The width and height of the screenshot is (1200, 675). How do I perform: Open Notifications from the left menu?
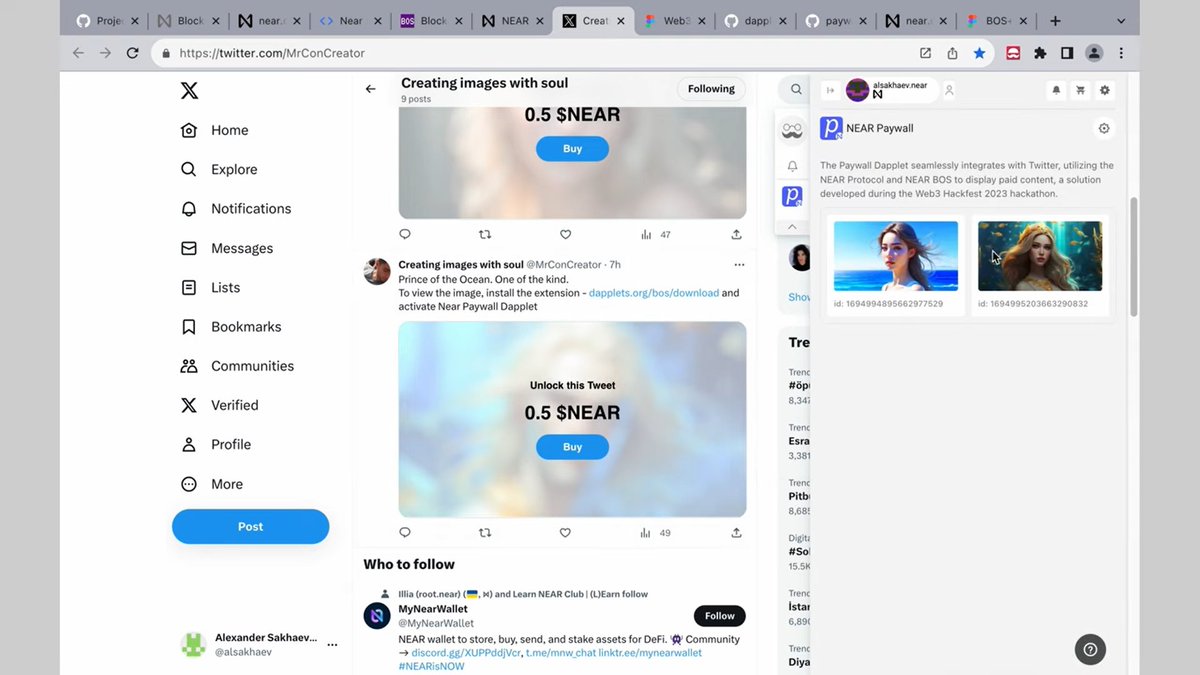pyautogui.click(x=235, y=209)
